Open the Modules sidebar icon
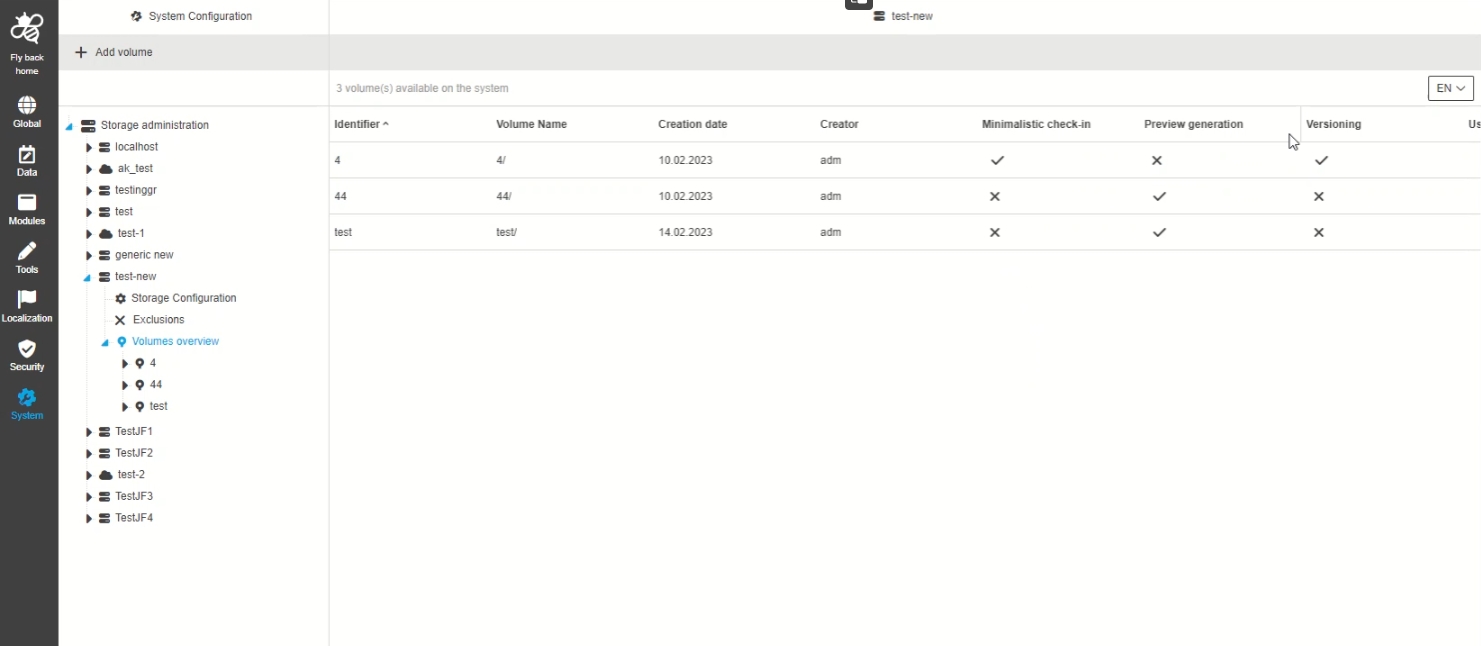1481x646 pixels. coord(27,203)
